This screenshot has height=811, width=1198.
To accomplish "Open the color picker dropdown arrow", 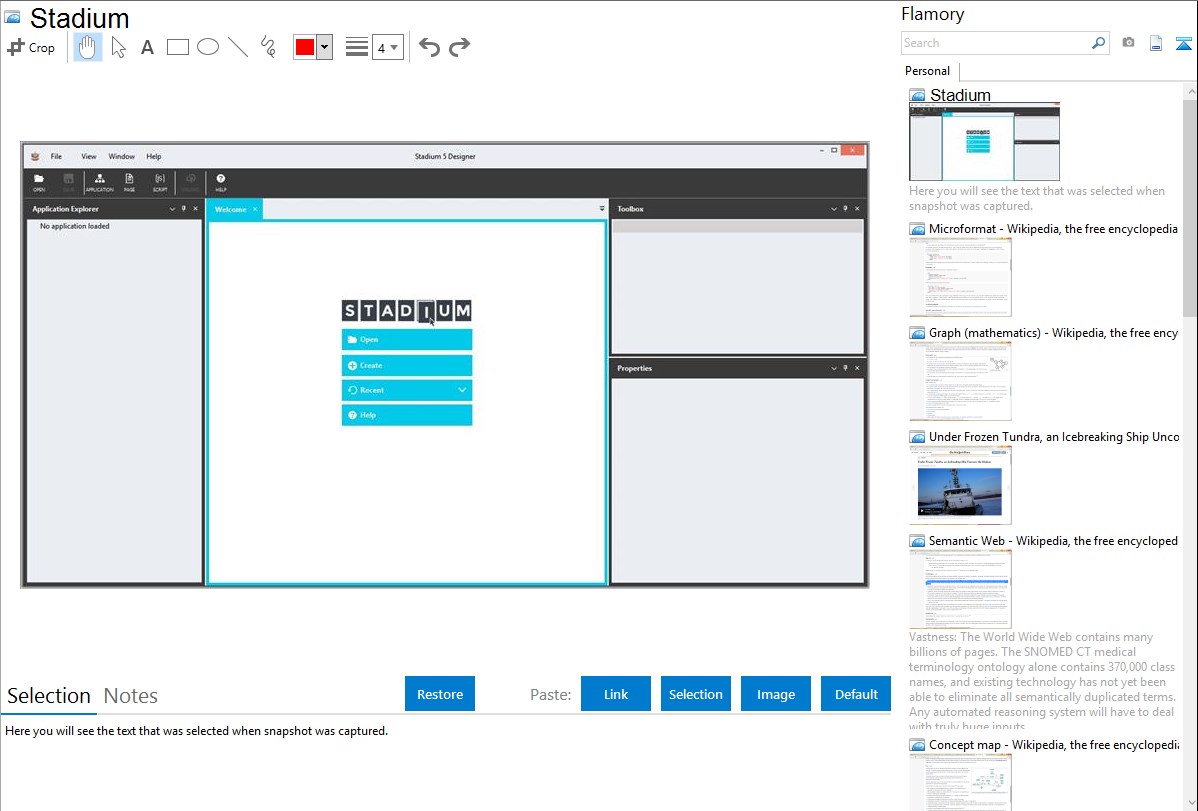I will (324, 47).
